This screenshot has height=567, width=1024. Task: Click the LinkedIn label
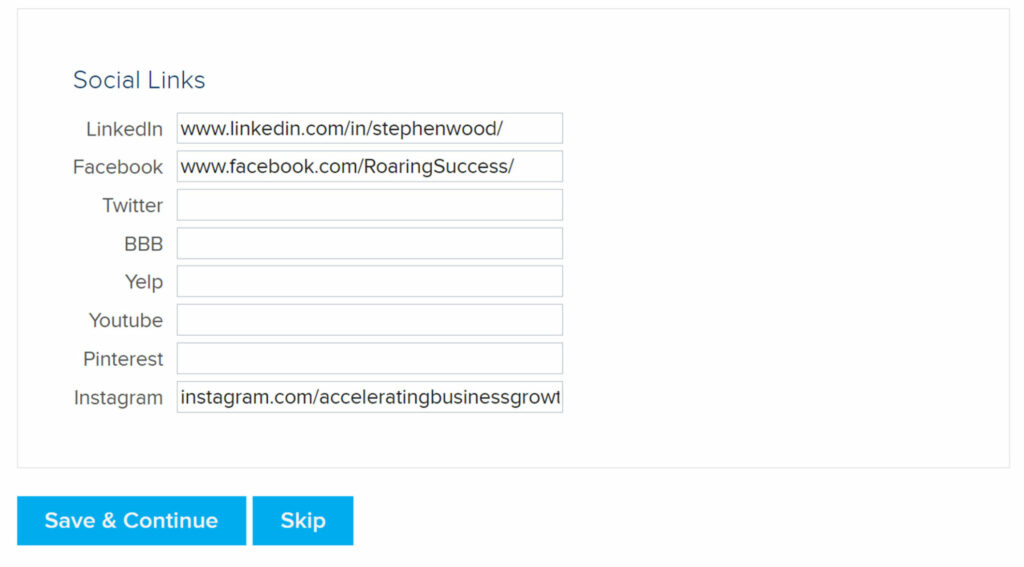point(125,129)
